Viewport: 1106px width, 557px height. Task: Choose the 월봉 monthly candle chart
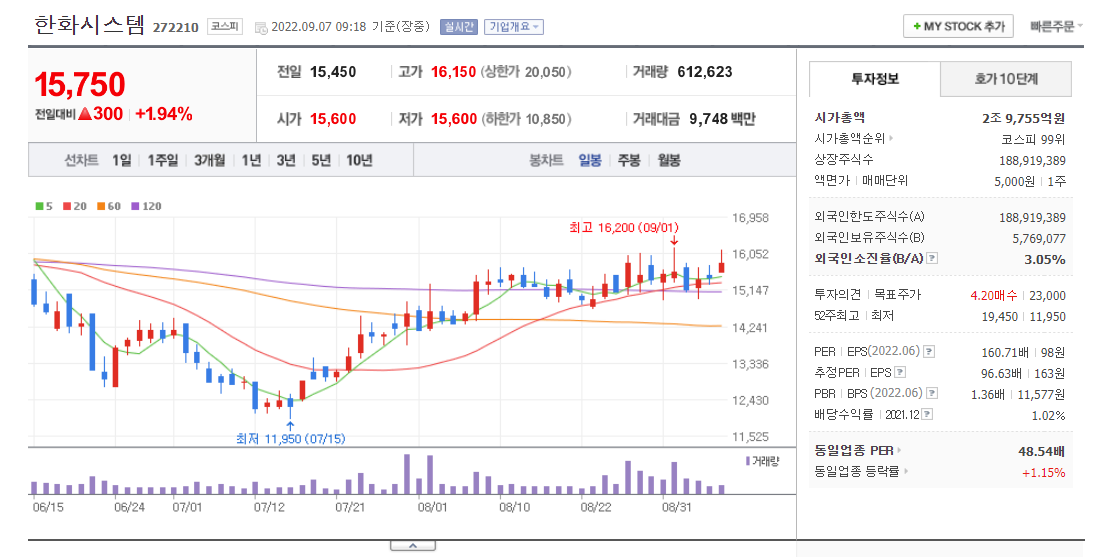pyautogui.click(x=669, y=161)
